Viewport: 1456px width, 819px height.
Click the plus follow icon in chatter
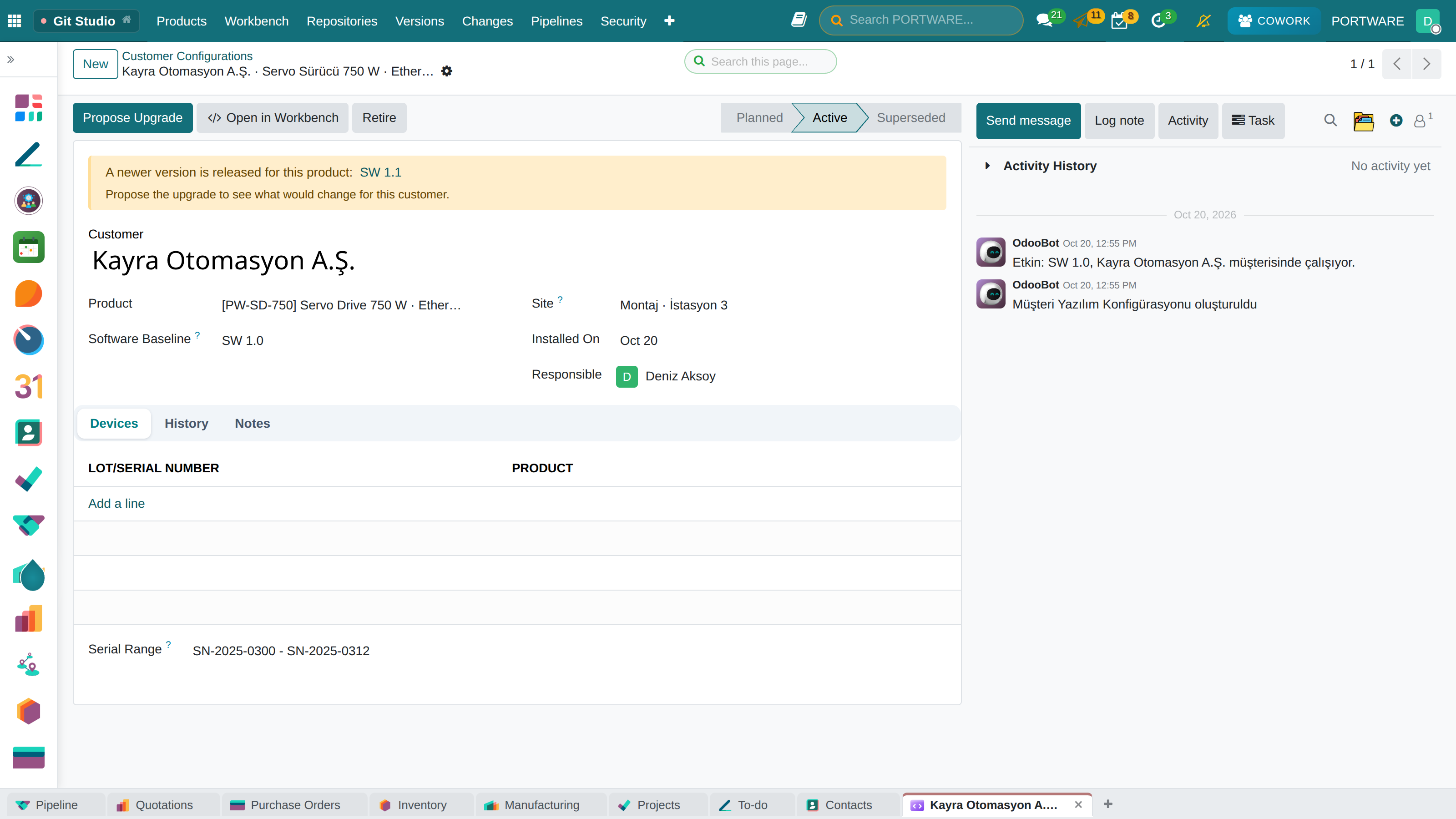pyautogui.click(x=1396, y=121)
